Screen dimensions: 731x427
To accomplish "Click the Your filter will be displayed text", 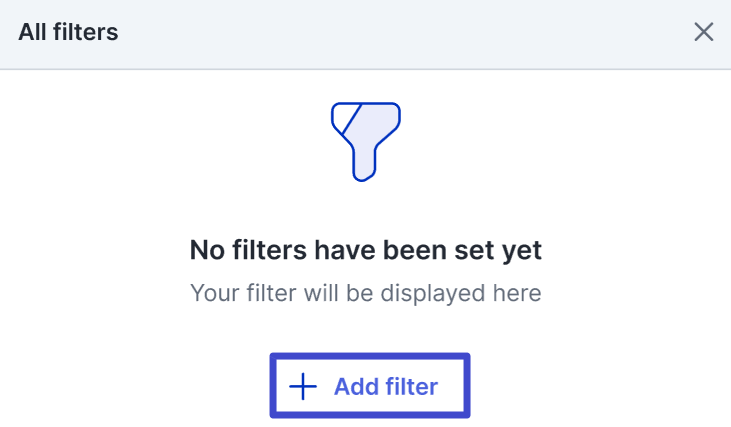I will point(366,293).
